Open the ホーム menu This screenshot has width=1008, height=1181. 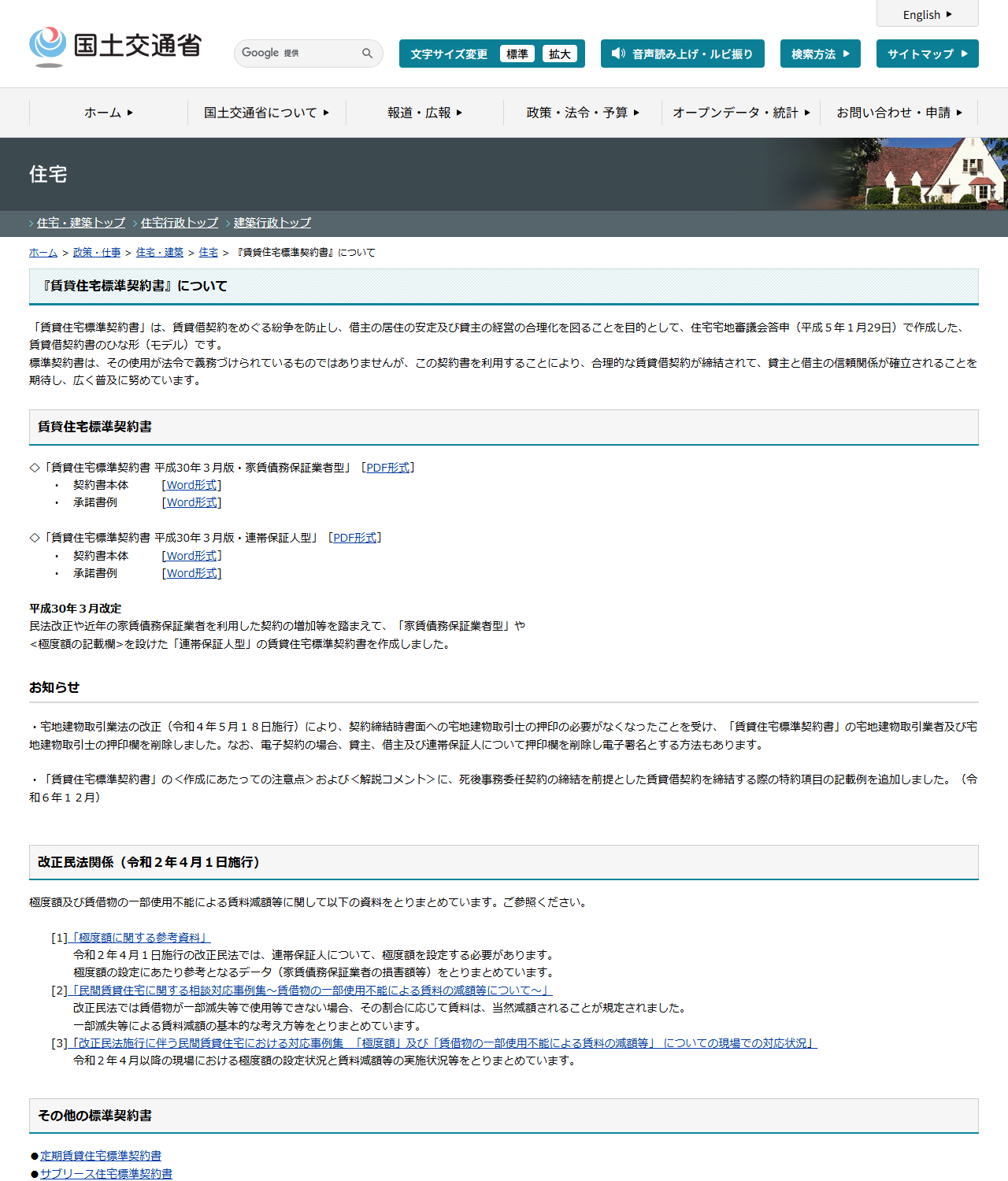[x=109, y=113]
